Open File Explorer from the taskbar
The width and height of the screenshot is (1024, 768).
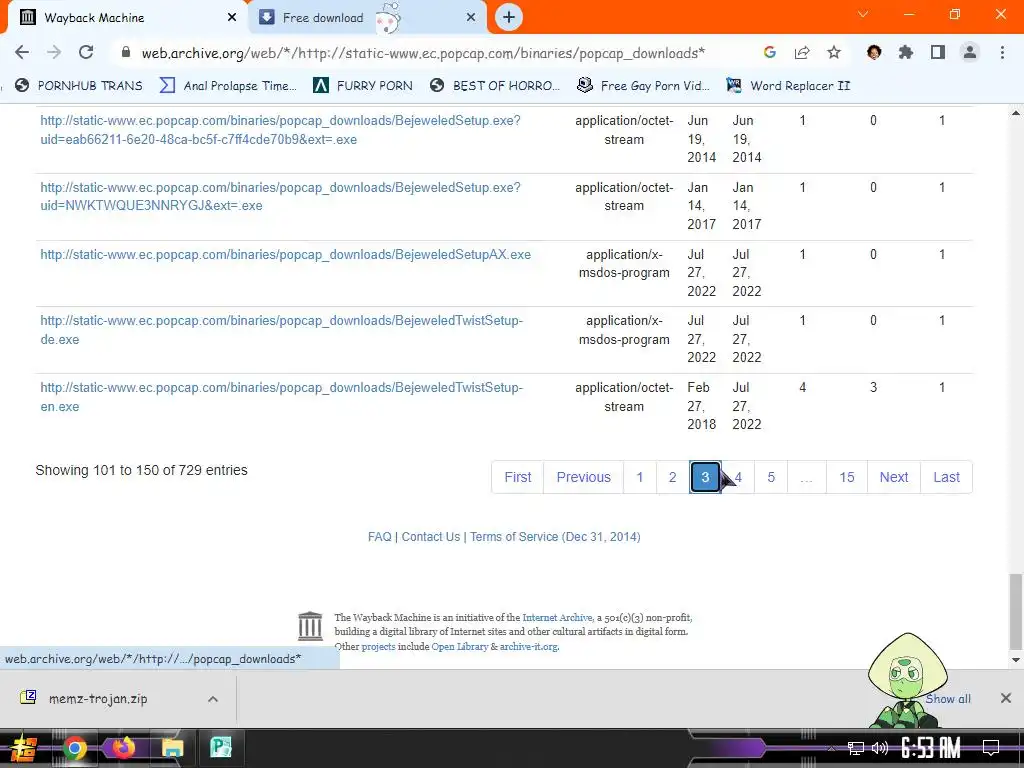tap(172, 748)
